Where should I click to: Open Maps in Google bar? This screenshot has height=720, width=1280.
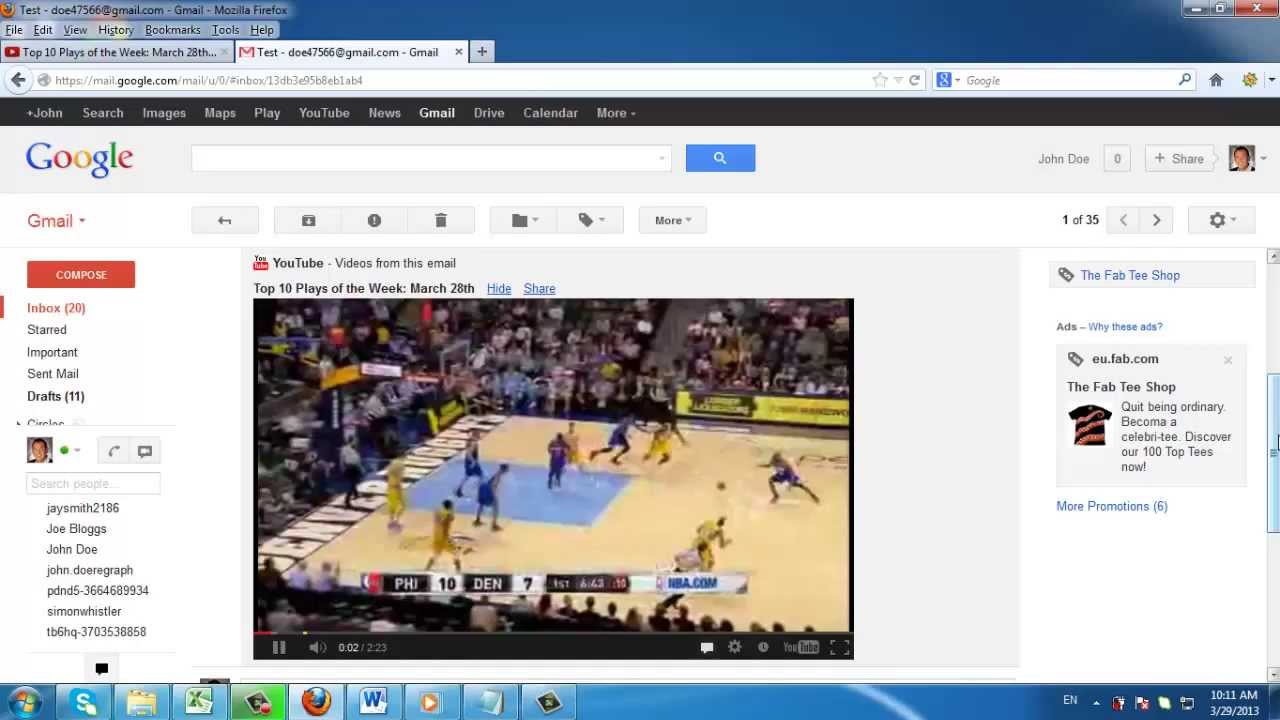pyautogui.click(x=220, y=113)
